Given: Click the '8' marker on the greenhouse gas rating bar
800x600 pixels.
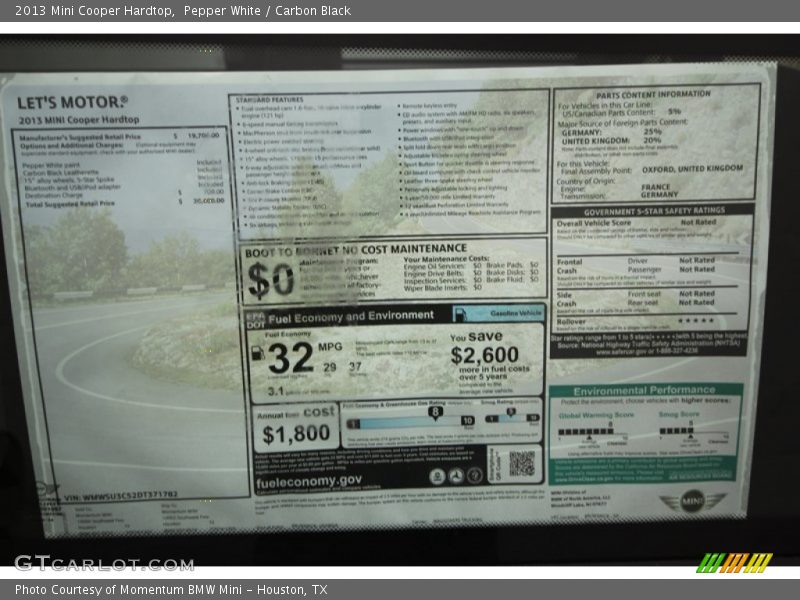Looking at the screenshot, I should click(x=435, y=412).
